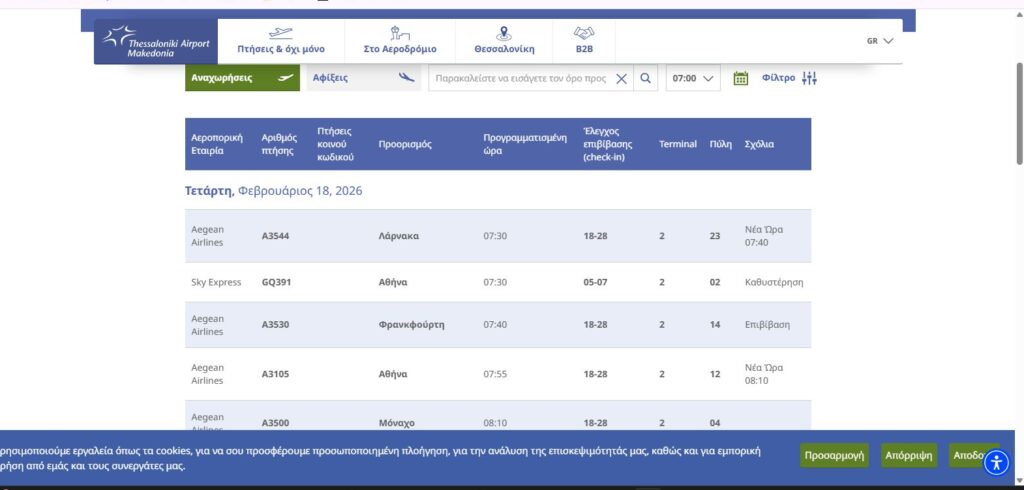1024x490 pixels.
Task: Switch to Αναχωρήσεις departures tab
Action: [x=242, y=78]
